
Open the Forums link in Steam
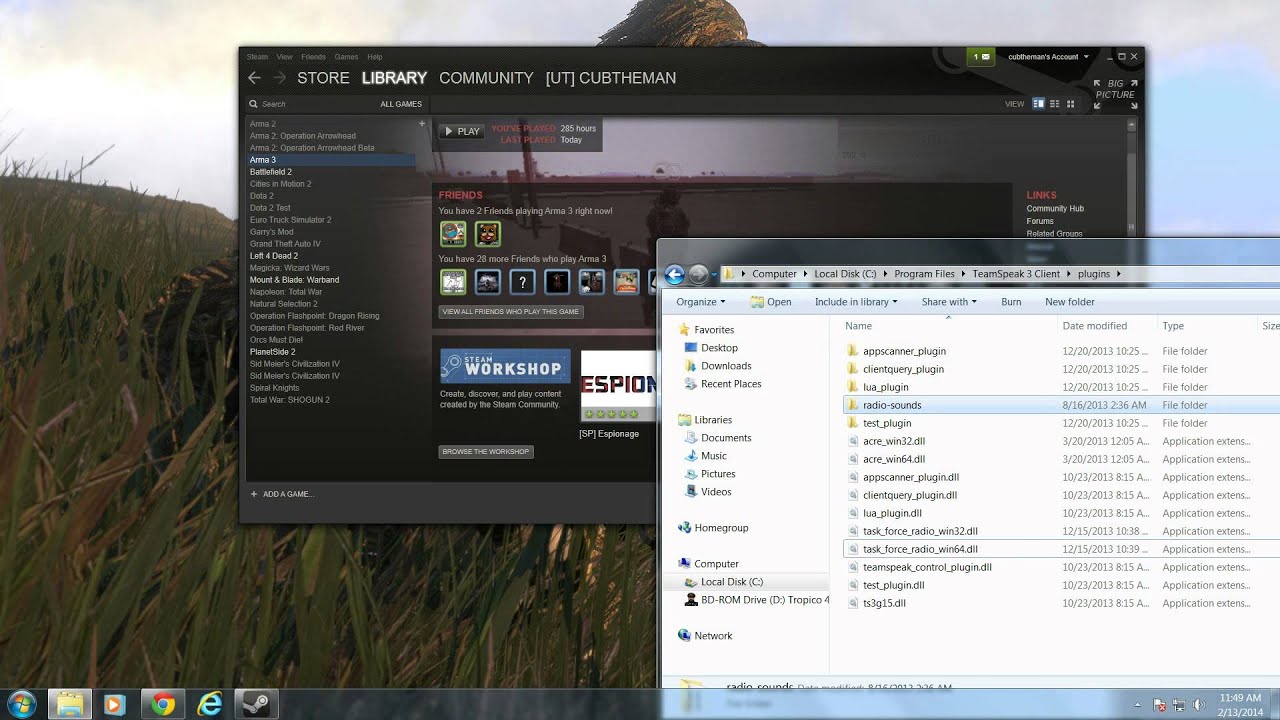[x=1040, y=221]
